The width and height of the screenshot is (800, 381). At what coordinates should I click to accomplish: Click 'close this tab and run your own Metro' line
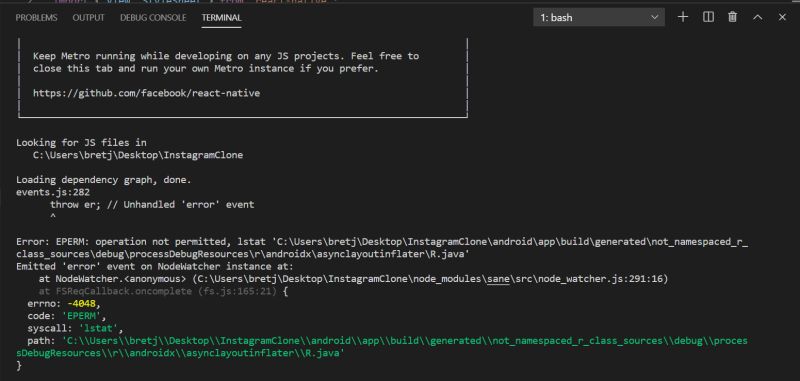pos(206,68)
